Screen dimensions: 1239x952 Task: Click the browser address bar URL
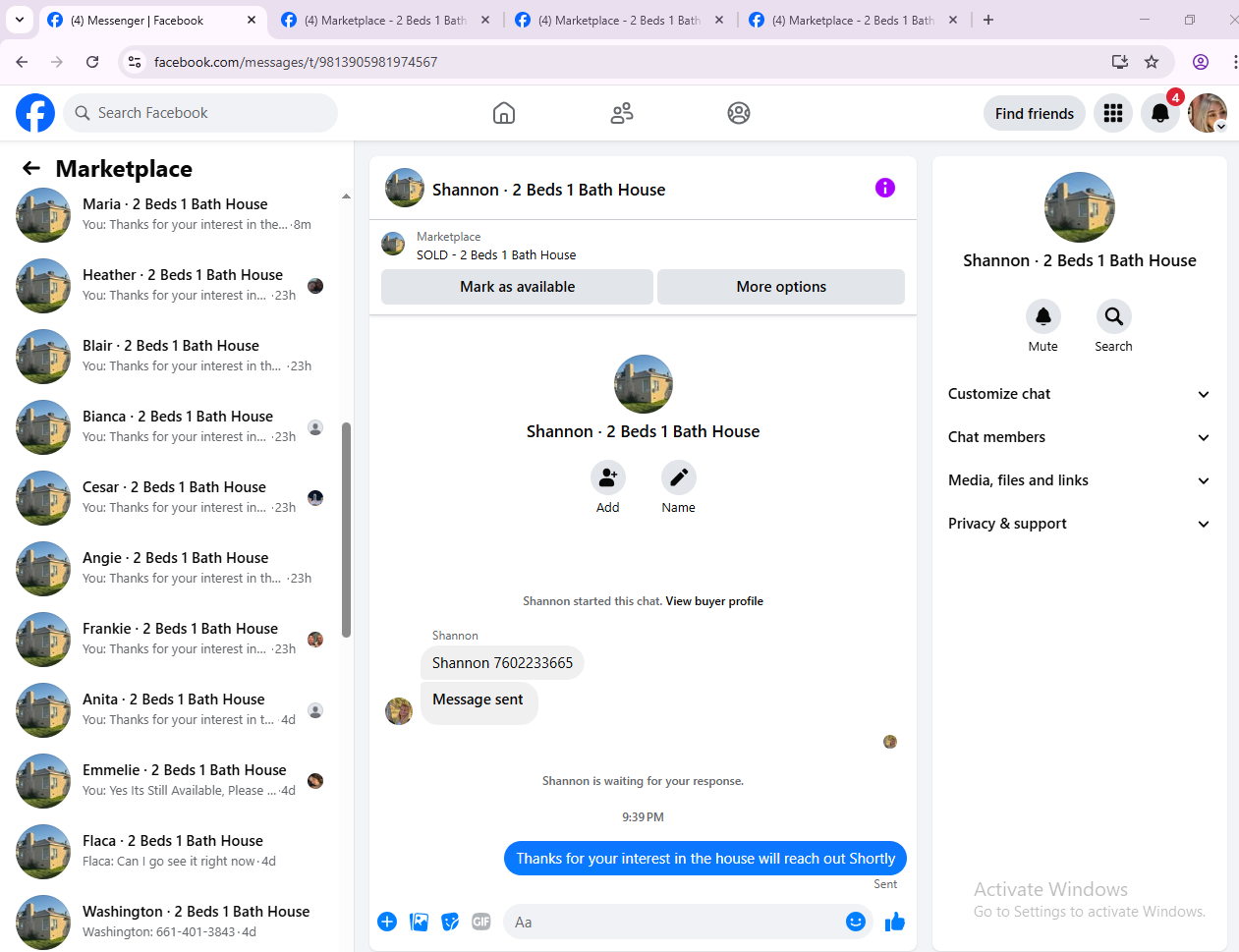(x=296, y=62)
